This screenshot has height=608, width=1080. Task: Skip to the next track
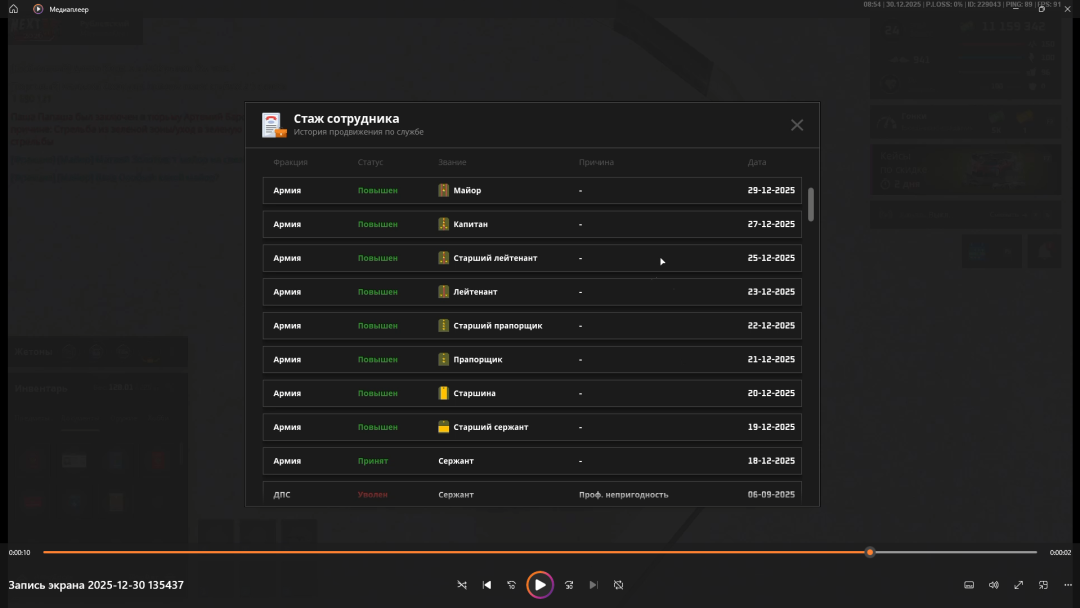pos(594,585)
